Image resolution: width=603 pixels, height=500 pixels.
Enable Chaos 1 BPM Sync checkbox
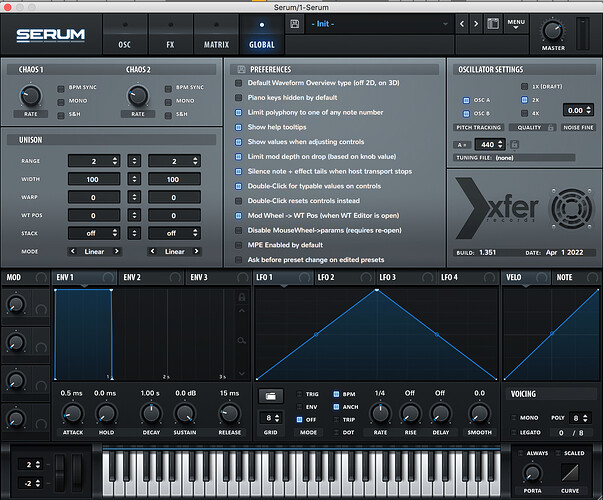[x=61, y=89]
